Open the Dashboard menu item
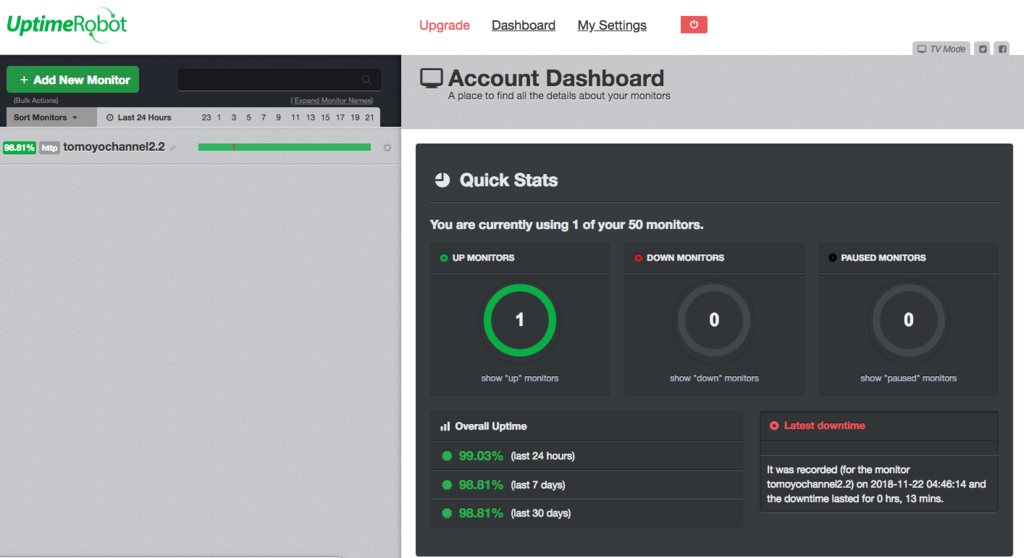Image resolution: width=1024 pixels, height=558 pixels. 523,25
